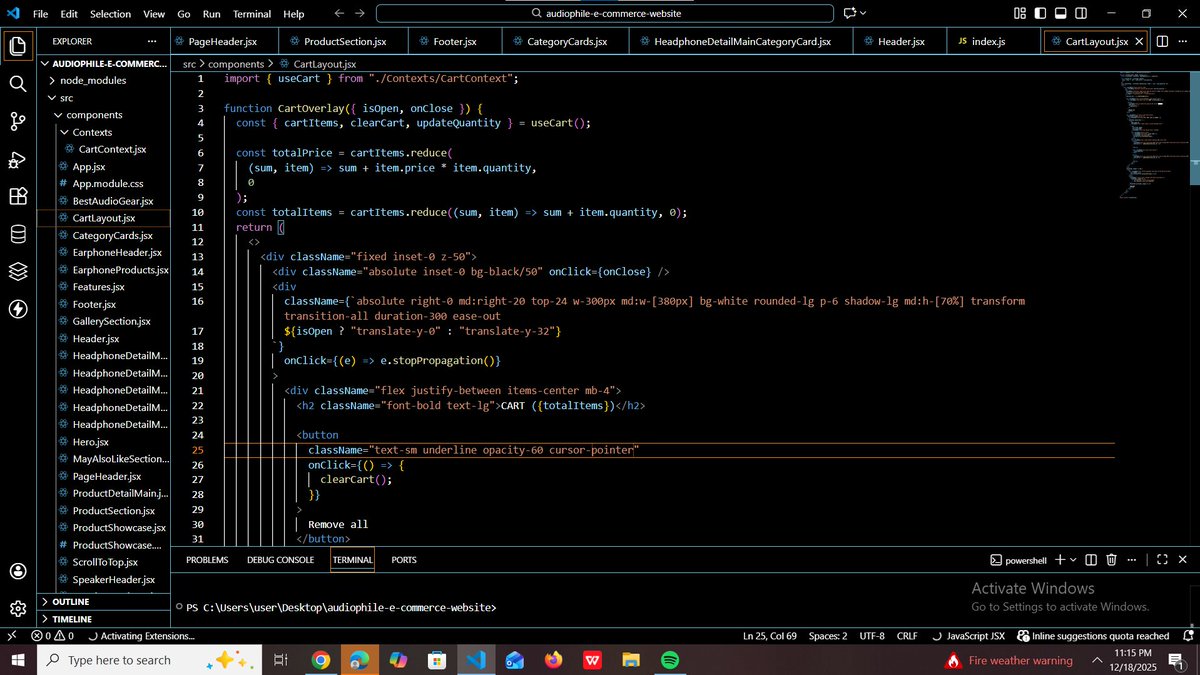Open the Manage gear in activity bar
1200x675 pixels.
click(17, 608)
